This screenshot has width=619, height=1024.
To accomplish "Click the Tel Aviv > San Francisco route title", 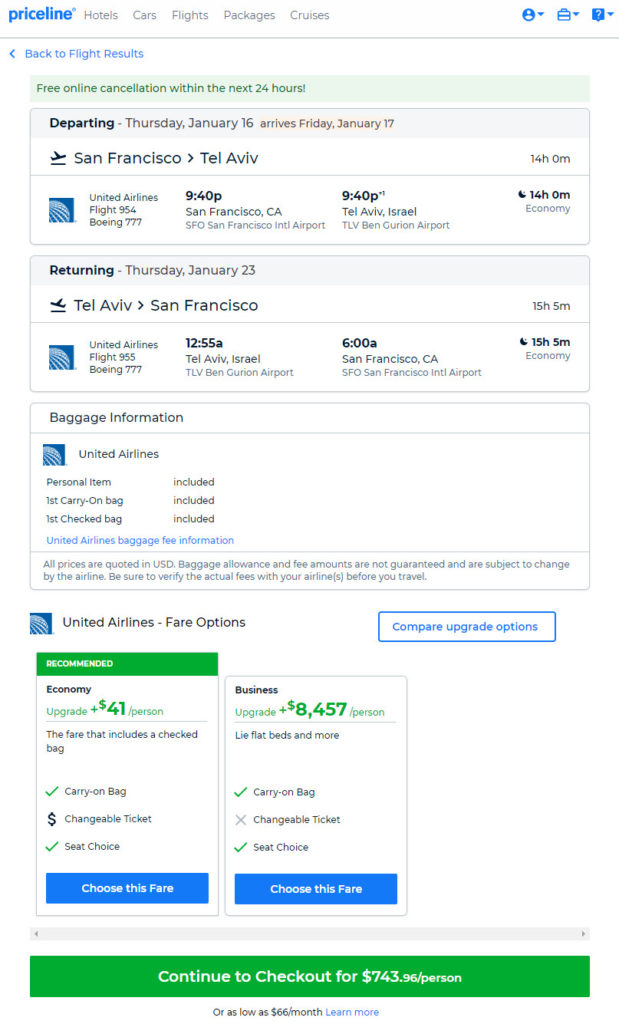I will pos(166,305).
